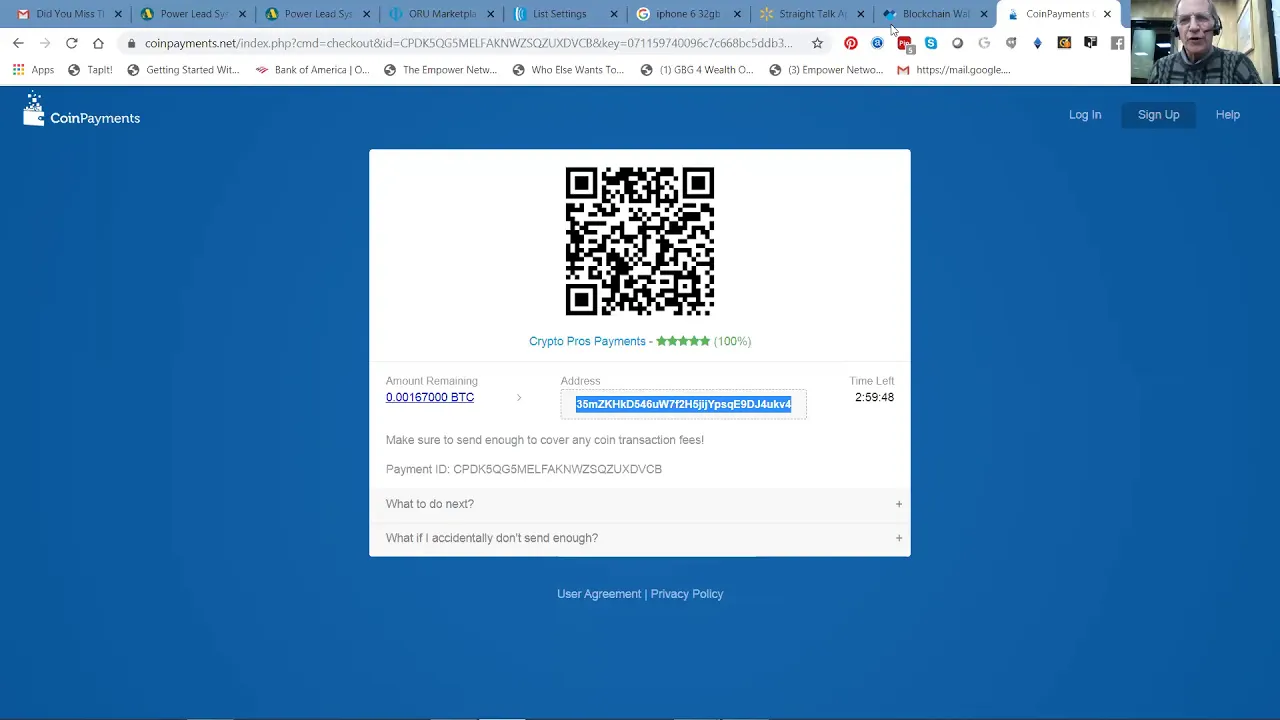This screenshot has height=720, width=1280.
Task: Click the 0.00167000 BTC amount link
Action: (x=430, y=397)
